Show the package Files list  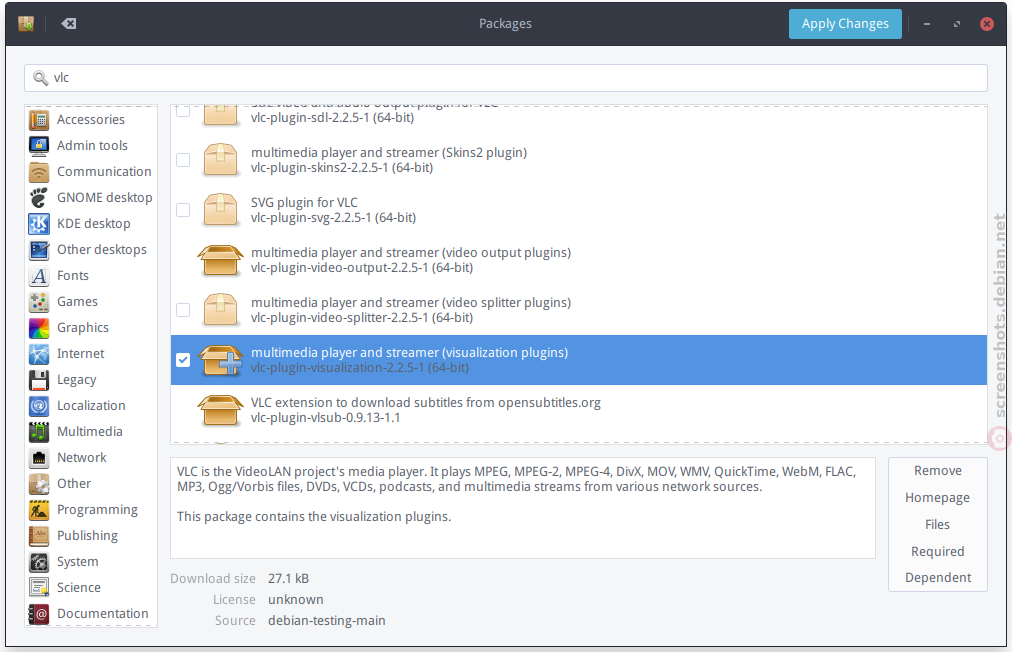point(937,525)
